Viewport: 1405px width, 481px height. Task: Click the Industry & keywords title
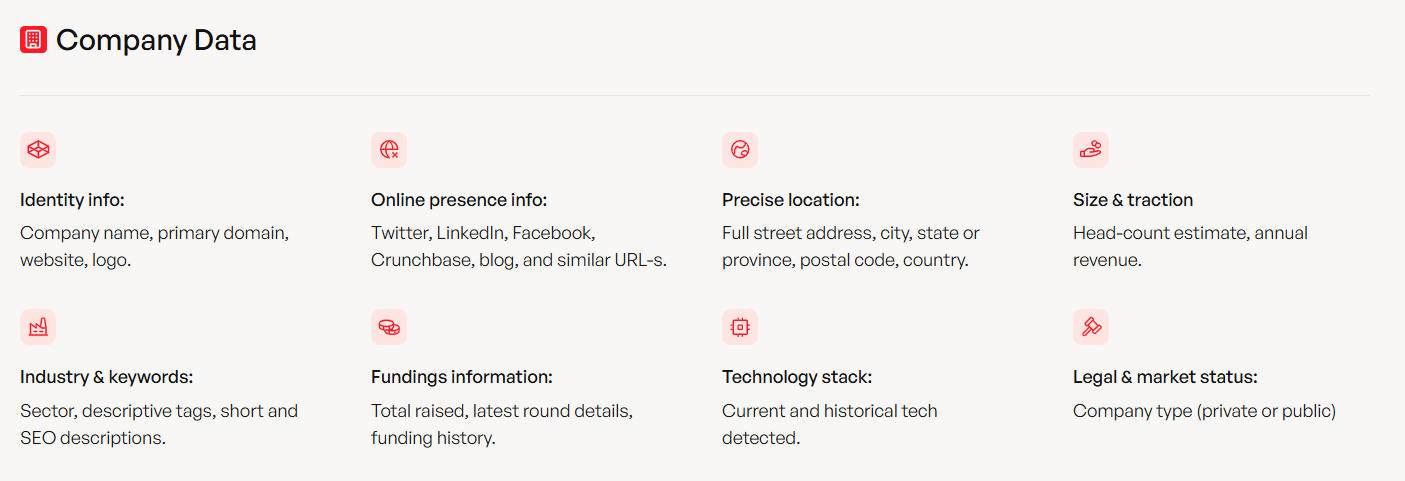point(106,377)
